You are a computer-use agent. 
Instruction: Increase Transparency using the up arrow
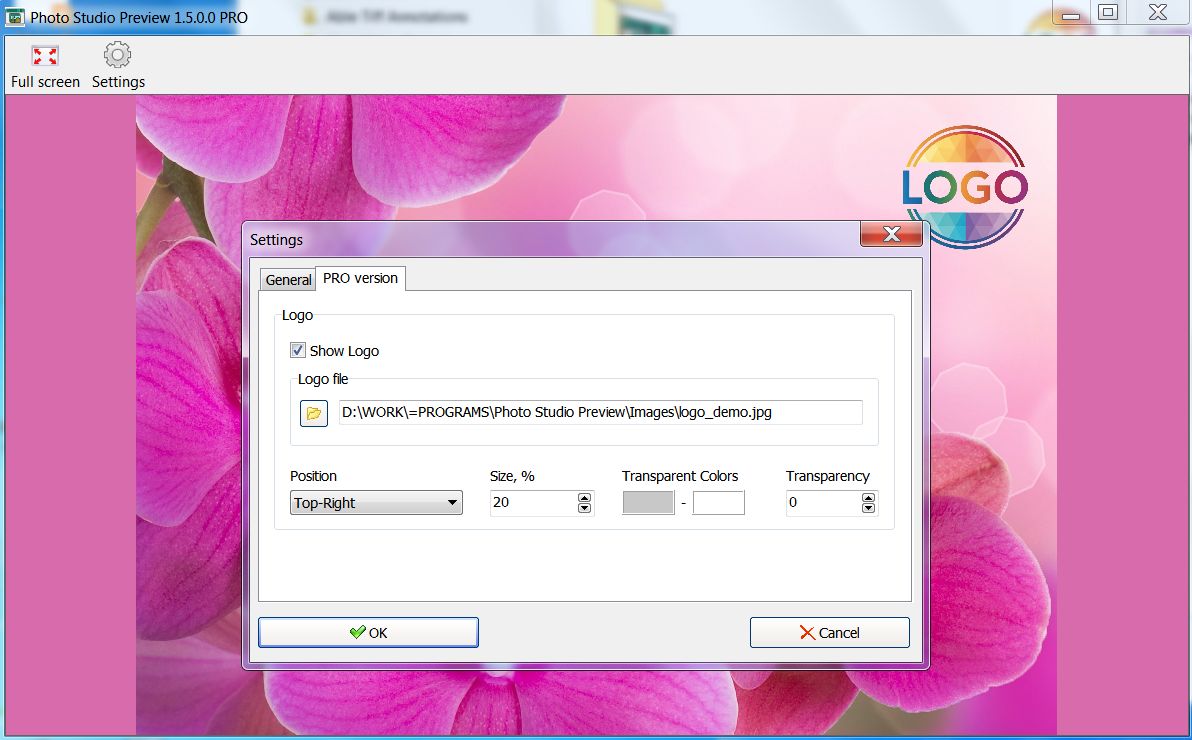click(868, 497)
